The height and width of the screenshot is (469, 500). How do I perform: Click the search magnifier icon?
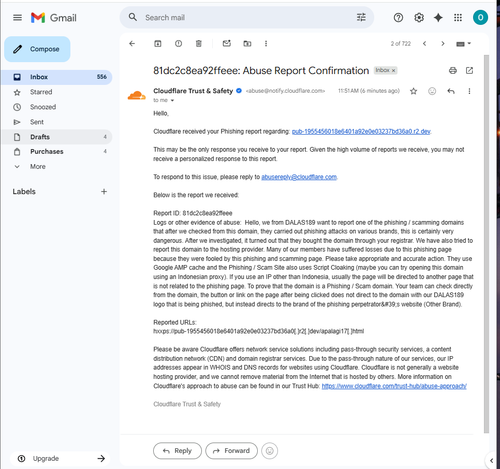133,17
